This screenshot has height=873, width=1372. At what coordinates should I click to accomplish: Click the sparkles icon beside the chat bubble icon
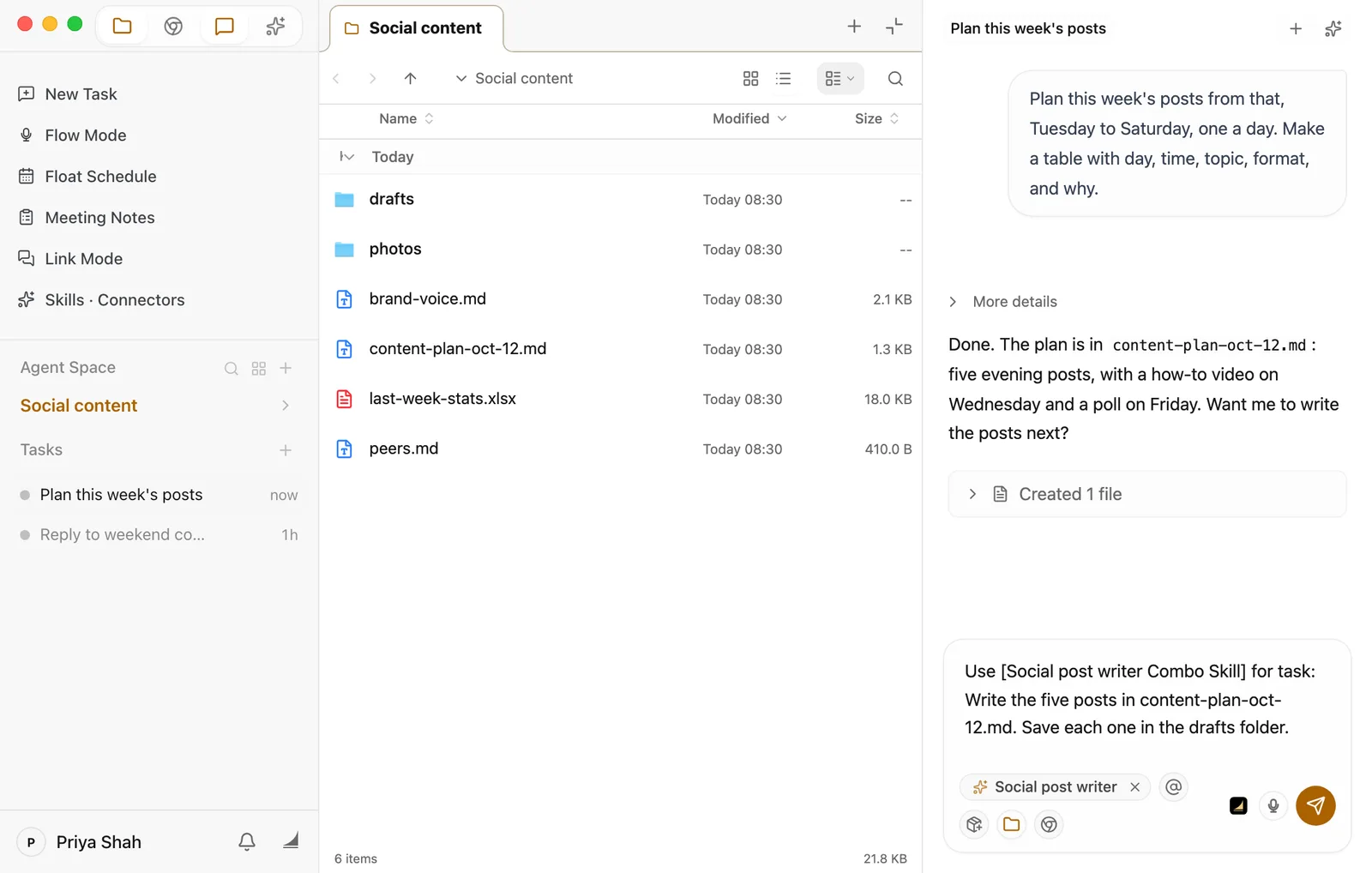pos(275,26)
